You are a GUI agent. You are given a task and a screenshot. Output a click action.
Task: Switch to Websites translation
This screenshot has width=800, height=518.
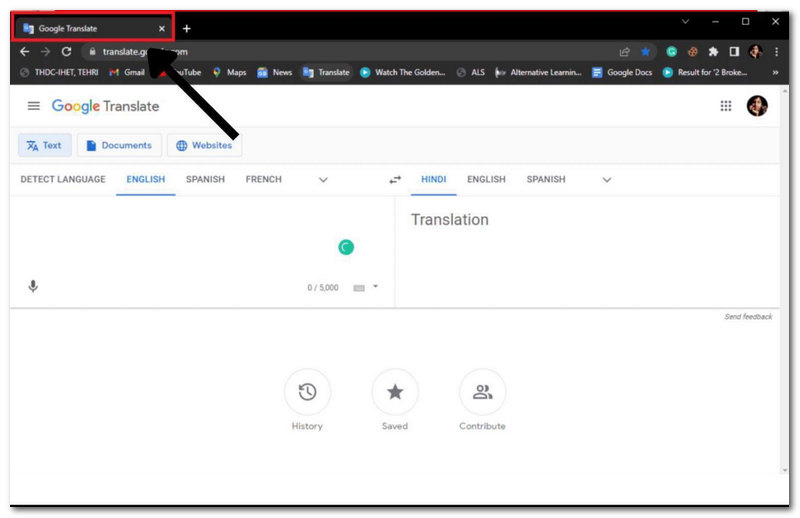tap(204, 145)
